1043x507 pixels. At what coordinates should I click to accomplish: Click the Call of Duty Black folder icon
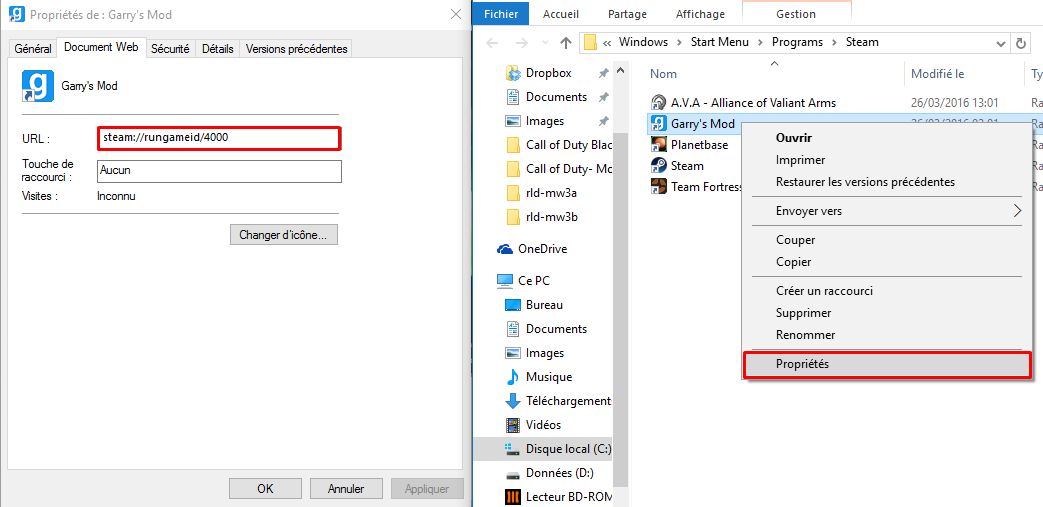pyautogui.click(x=513, y=145)
